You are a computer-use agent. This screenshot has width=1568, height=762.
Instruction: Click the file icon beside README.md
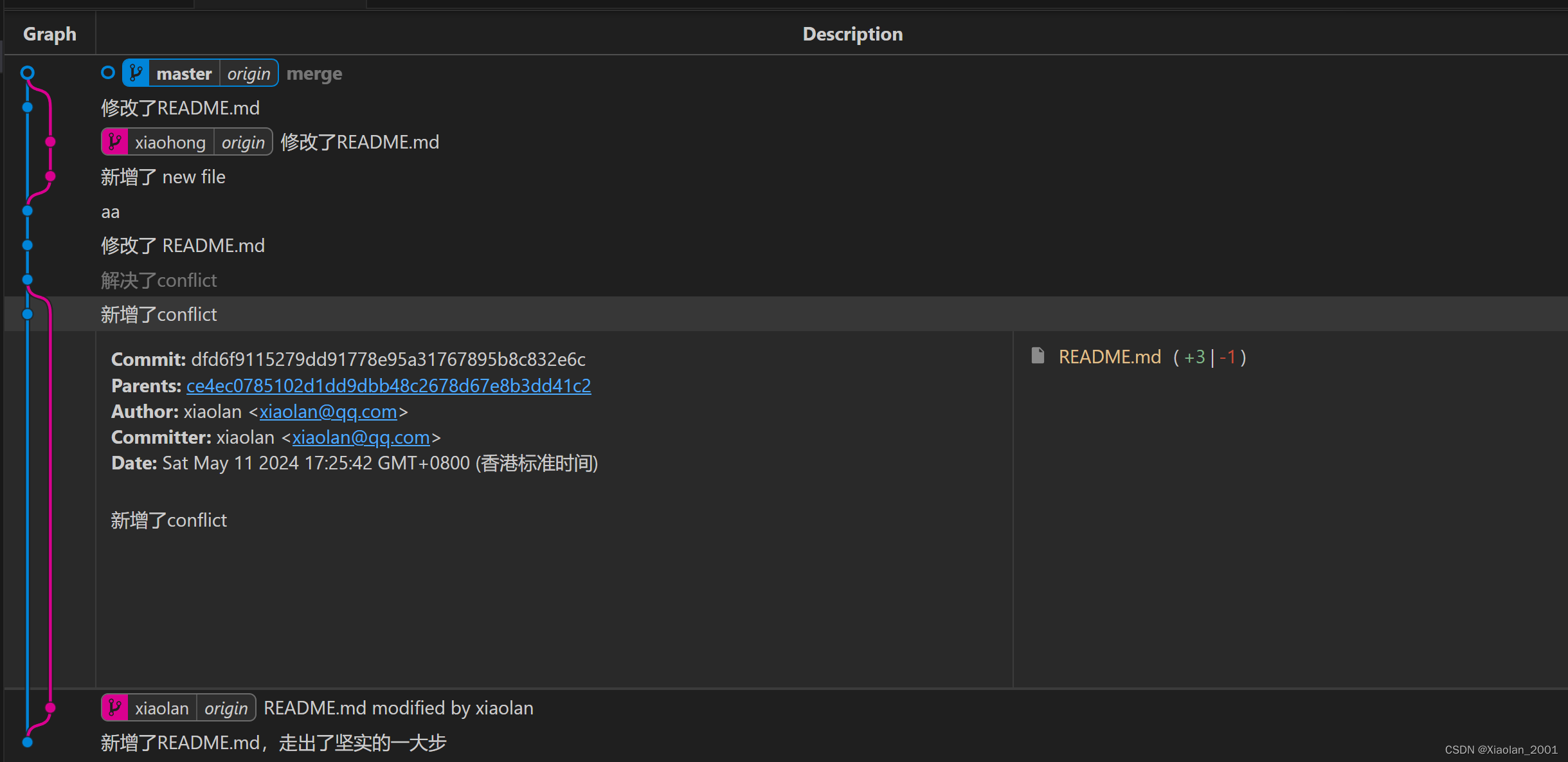(1038, 356)
